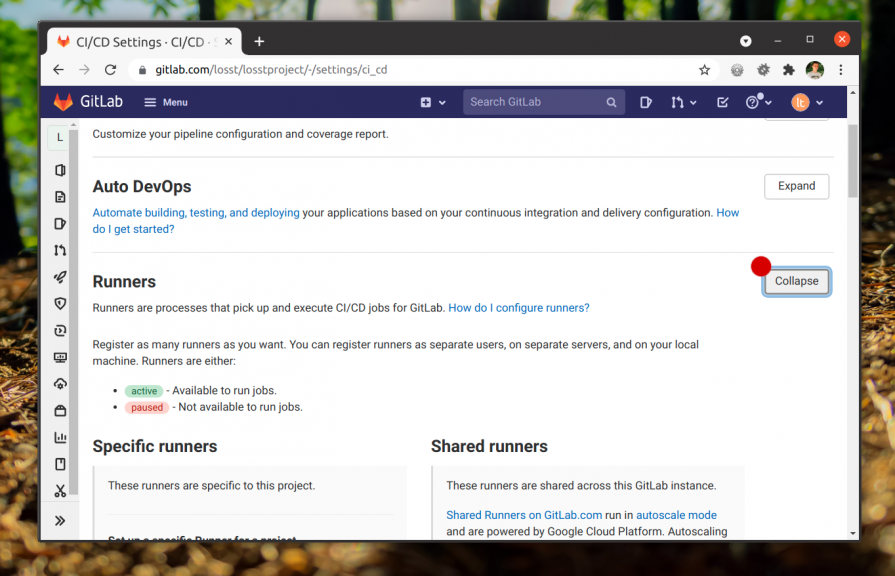The height and width of the screenshot is (576, 895).
Task: Open the Snippets scissors icon in the sidebar
Action: pos(60,491)
